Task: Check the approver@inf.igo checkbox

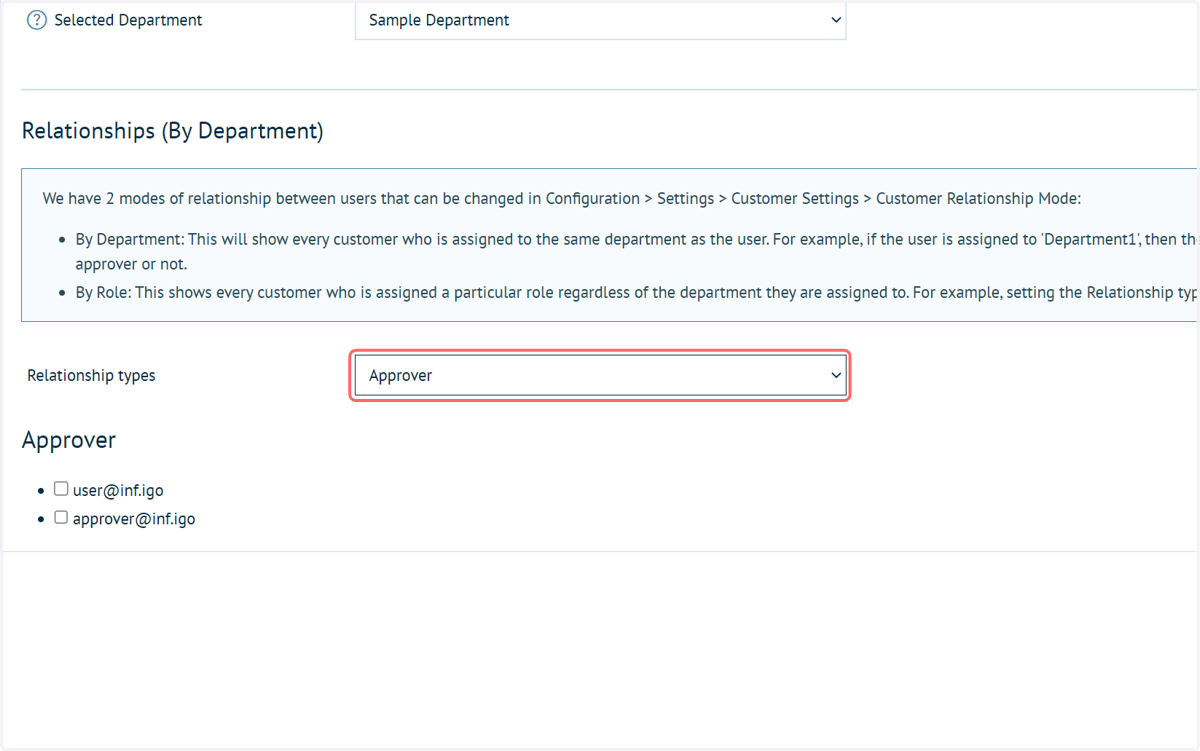Action: pos(61,518)
